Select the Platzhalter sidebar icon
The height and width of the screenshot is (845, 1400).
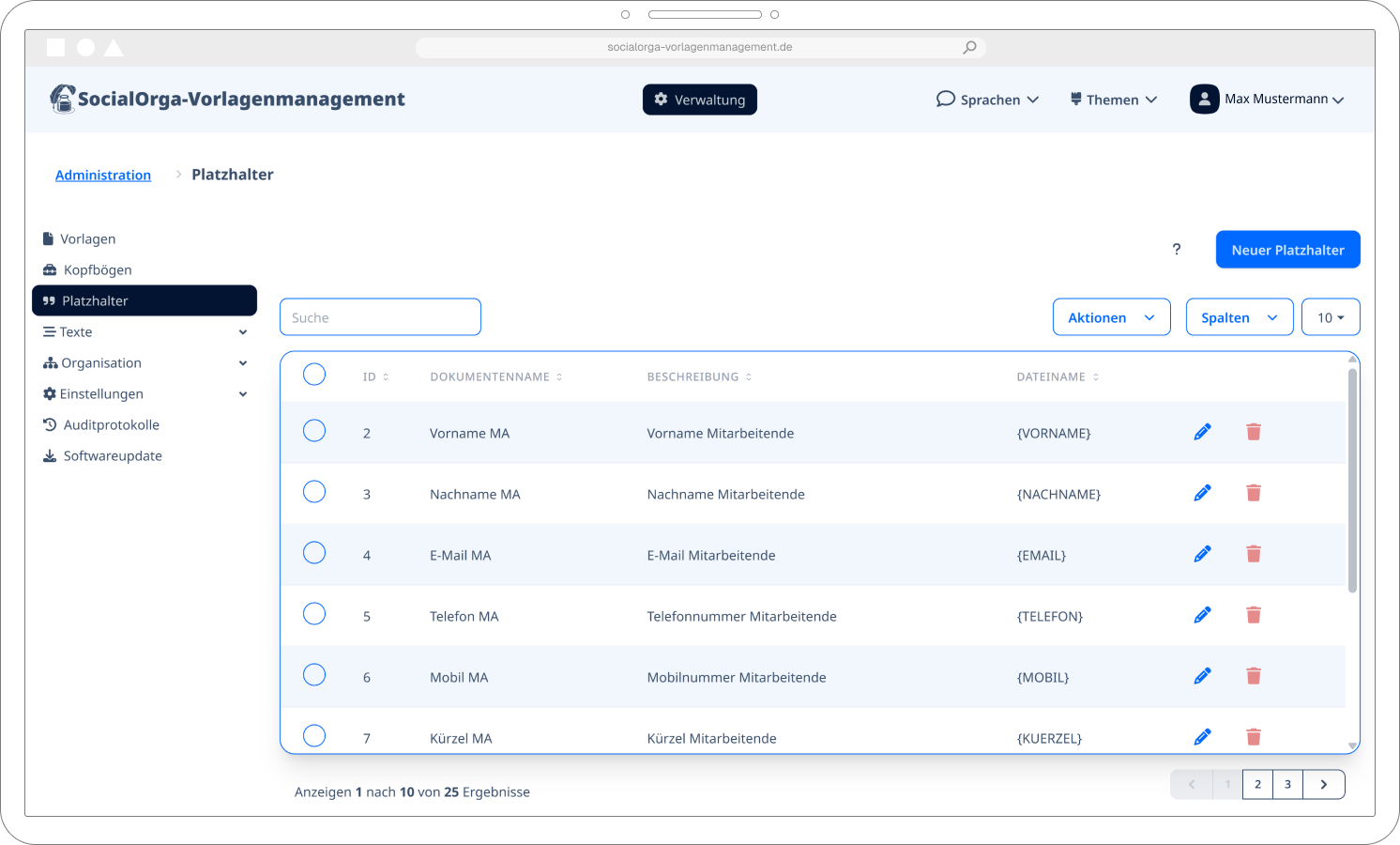[x=49, y=300]
